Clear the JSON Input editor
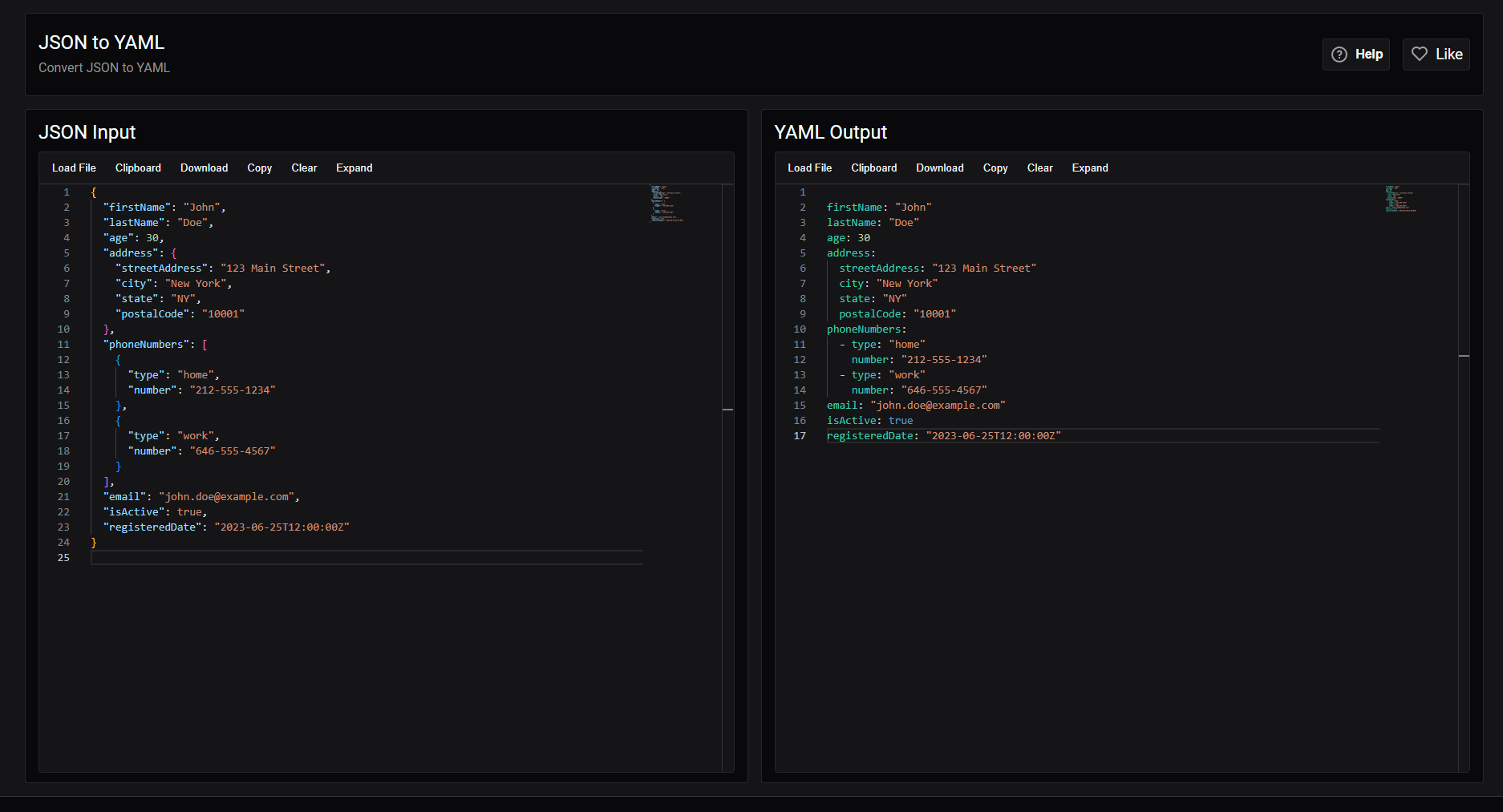This screenshot has width=1503, height=812. (304, 168)
